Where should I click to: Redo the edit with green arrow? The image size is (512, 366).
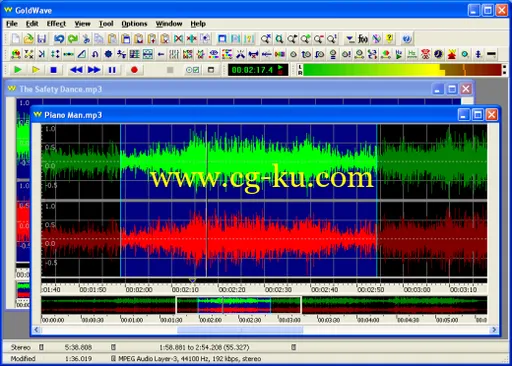tap(73, 39)
